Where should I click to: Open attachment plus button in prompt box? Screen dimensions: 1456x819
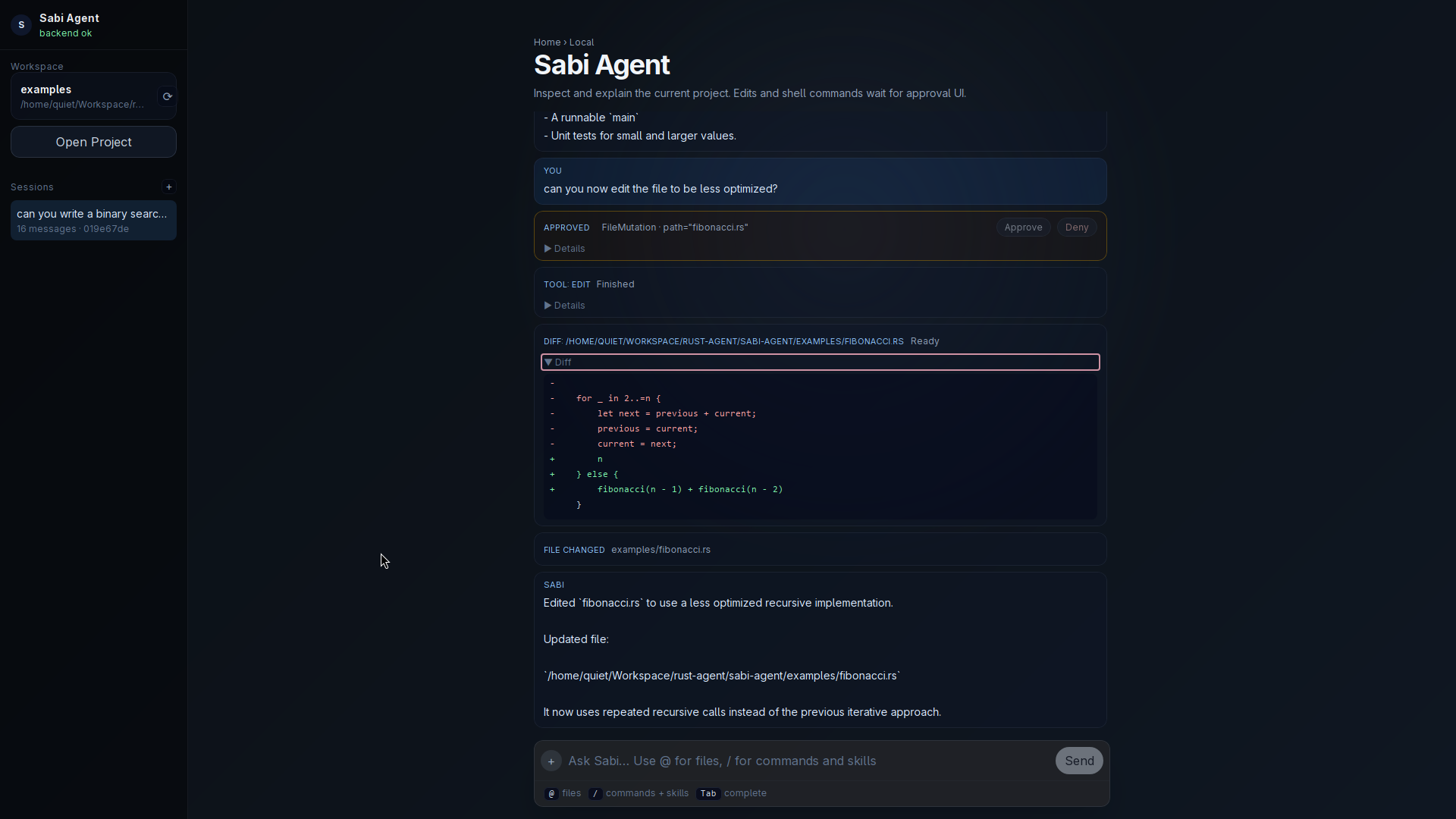coord(551,761)
